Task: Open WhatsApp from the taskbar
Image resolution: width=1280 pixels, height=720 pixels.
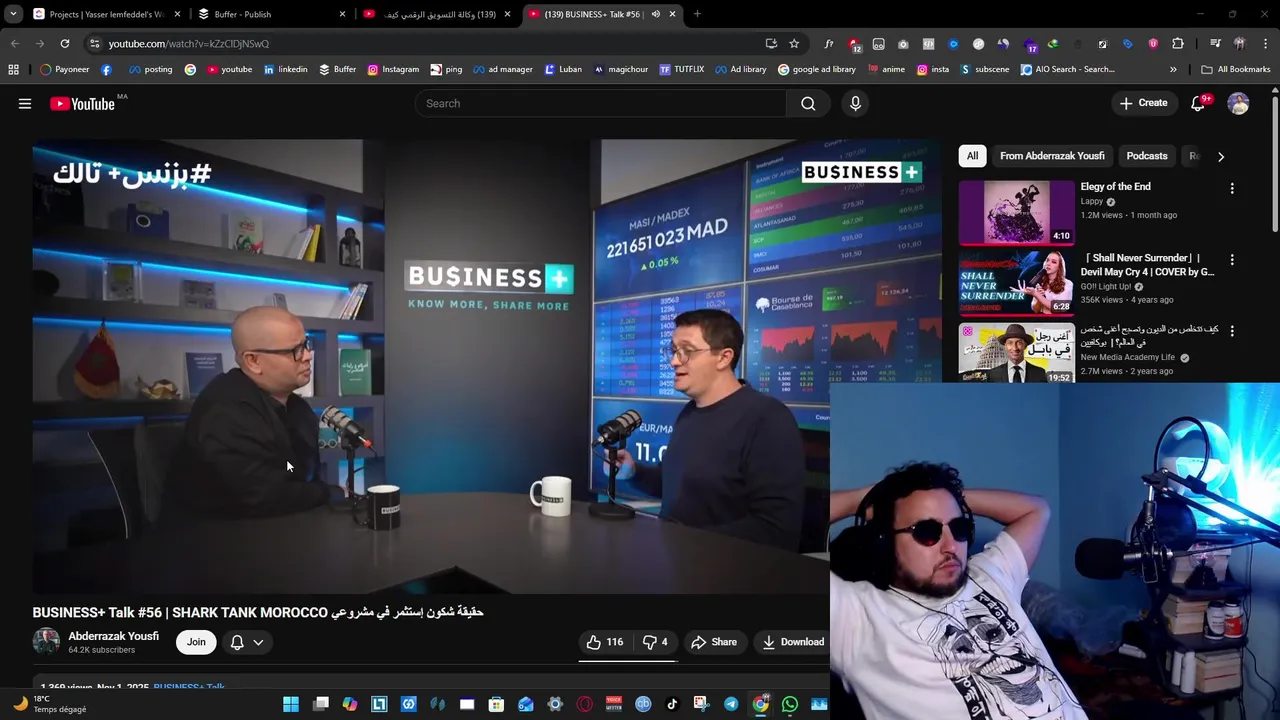Action: 790,704
